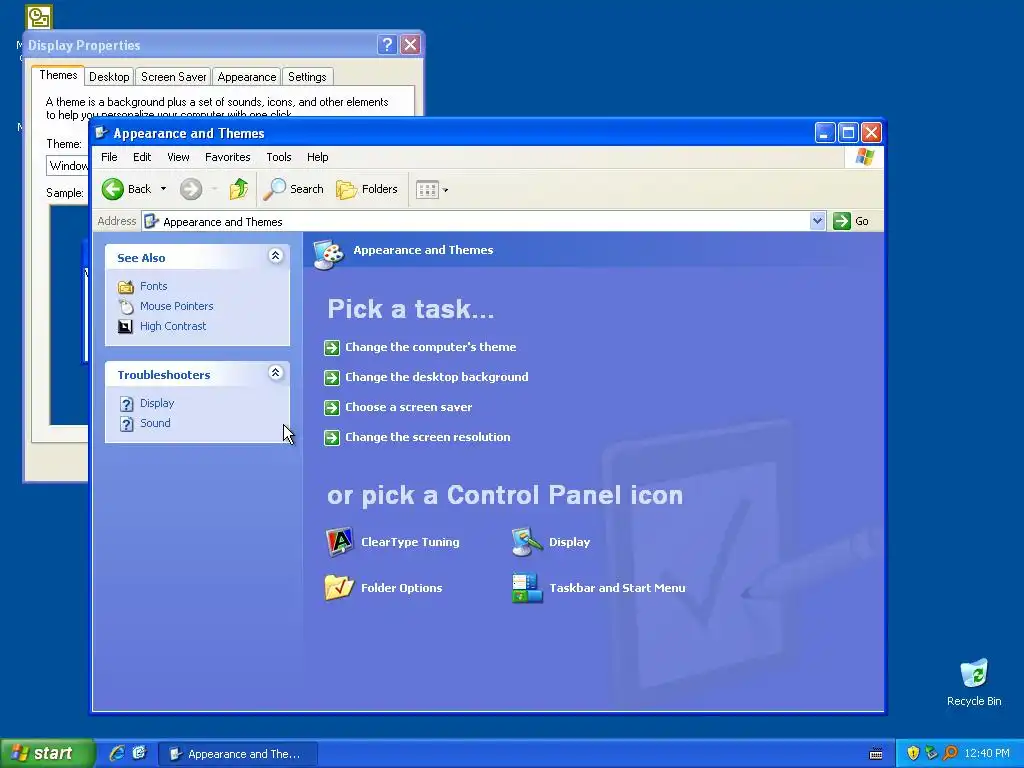Viewport: 1024px width, 768px height.
Task: Click the desktop icon at top-left corner
Action: [39, 17]
